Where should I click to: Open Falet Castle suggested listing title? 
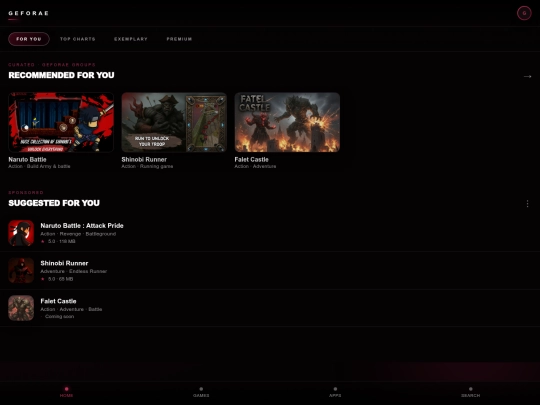(58, 301)
